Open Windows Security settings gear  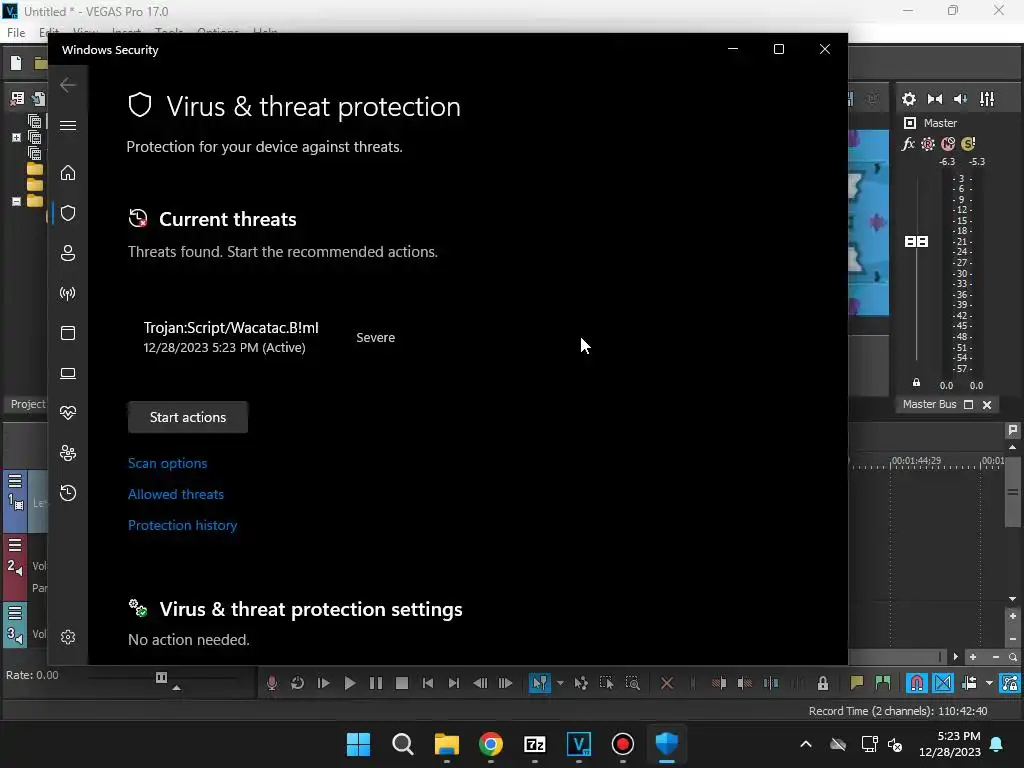point(68,637)
